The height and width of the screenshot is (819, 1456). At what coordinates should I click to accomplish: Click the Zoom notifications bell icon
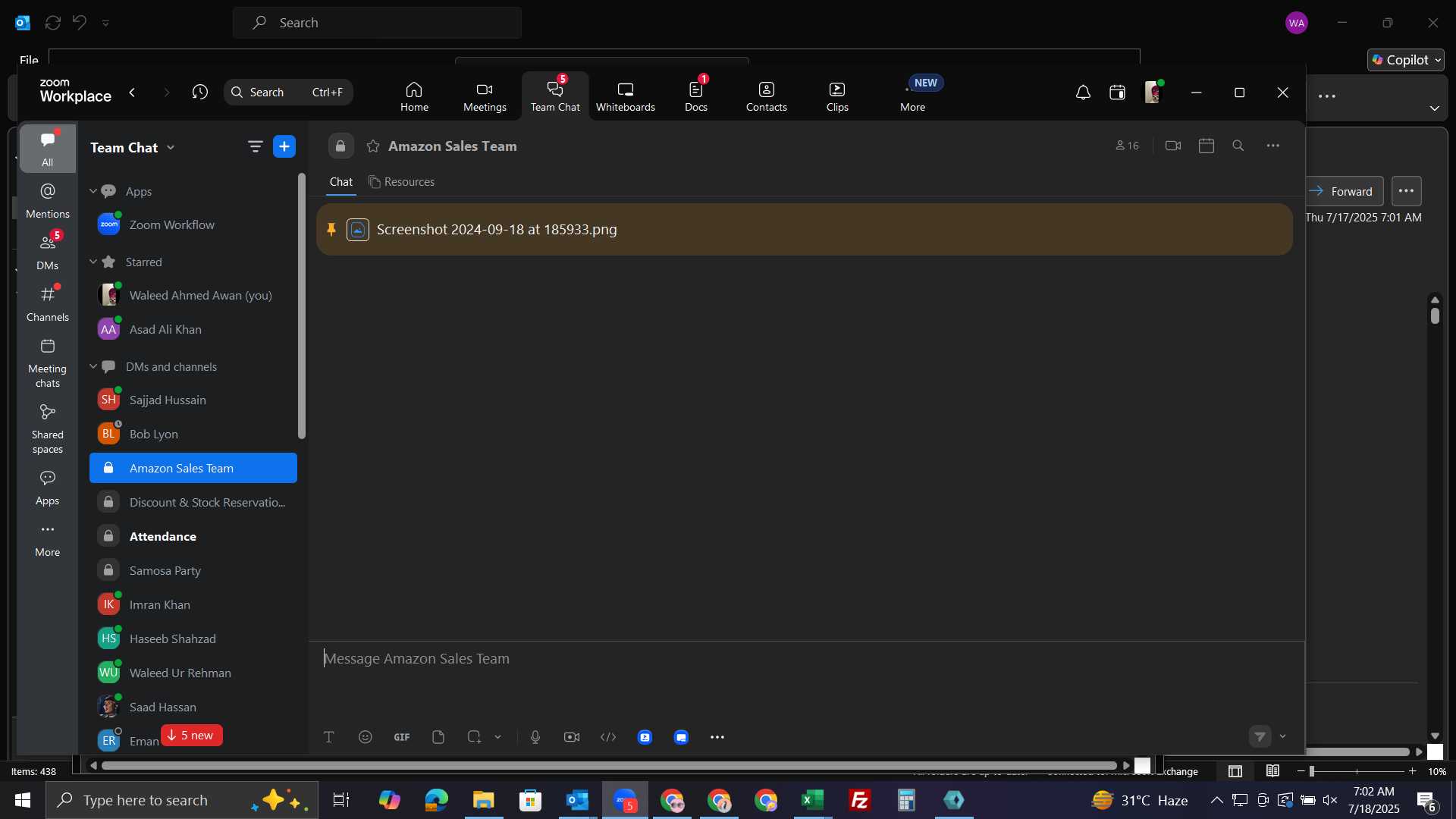(x=1083, y=93)
